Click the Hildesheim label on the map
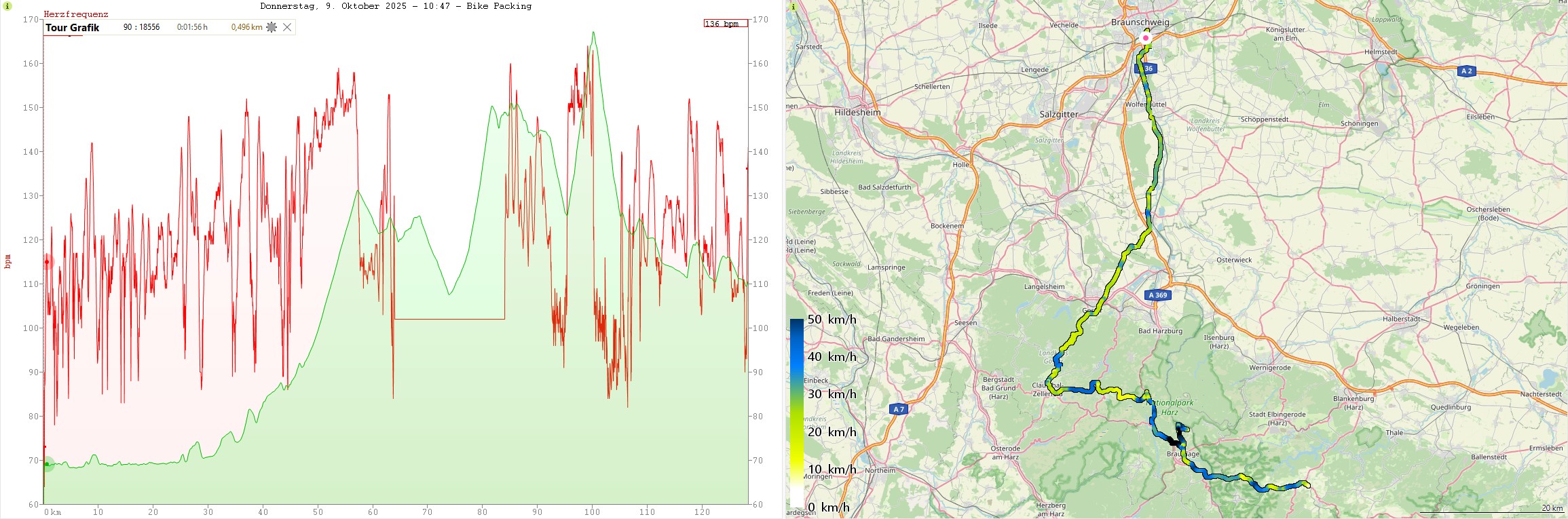Screen dimensions: 1568x519 click(857, 113)
